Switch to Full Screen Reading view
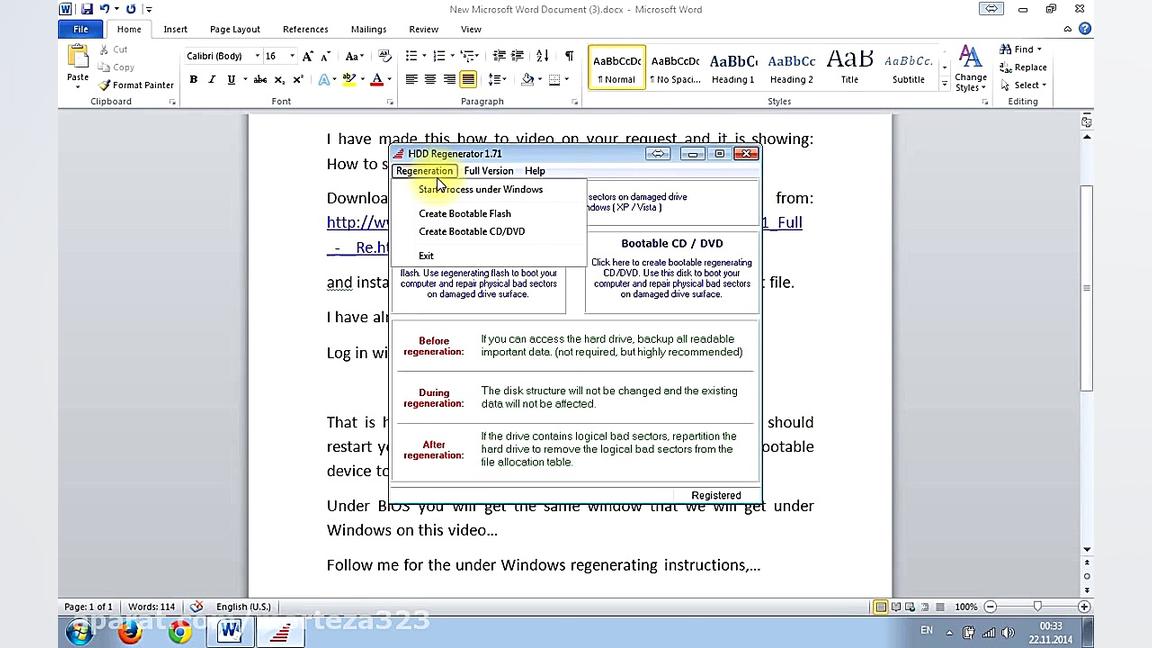Screen dimensions: 1152x648 coord(896,607)
